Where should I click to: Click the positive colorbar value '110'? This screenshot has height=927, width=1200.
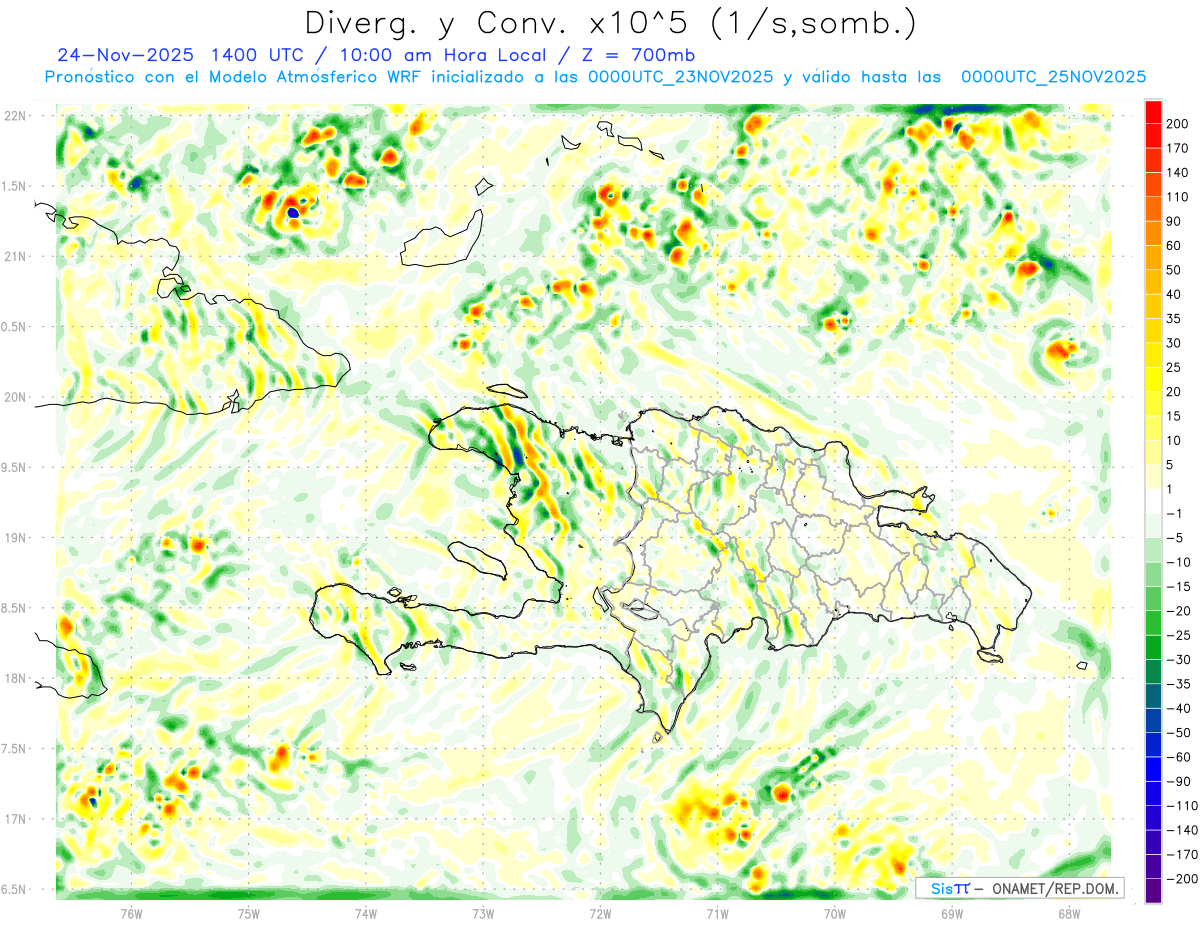click(x=1179, y=197)
